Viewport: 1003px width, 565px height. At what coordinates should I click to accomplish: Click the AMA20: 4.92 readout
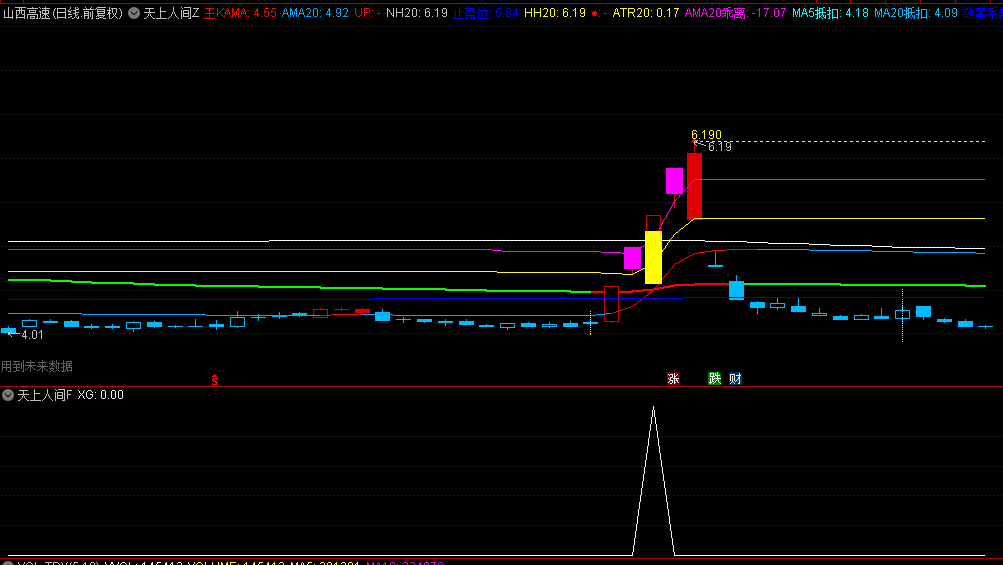point(315,13)
